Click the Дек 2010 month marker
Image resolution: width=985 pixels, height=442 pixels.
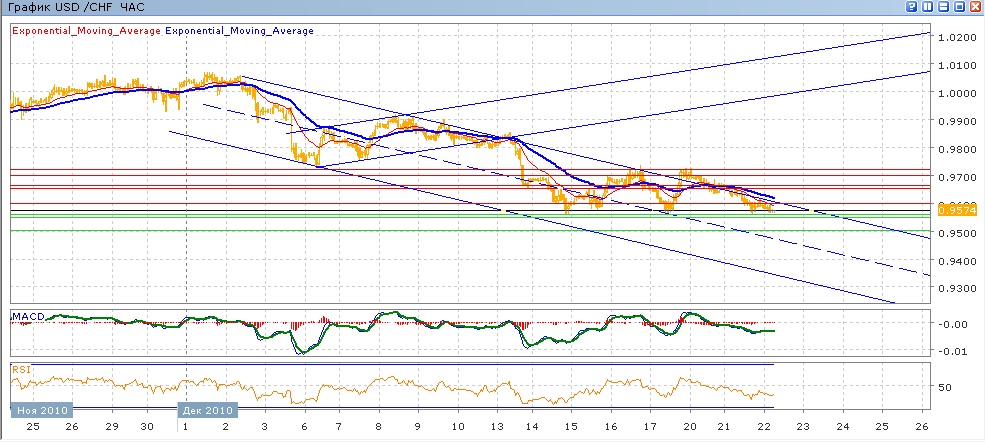207,411
